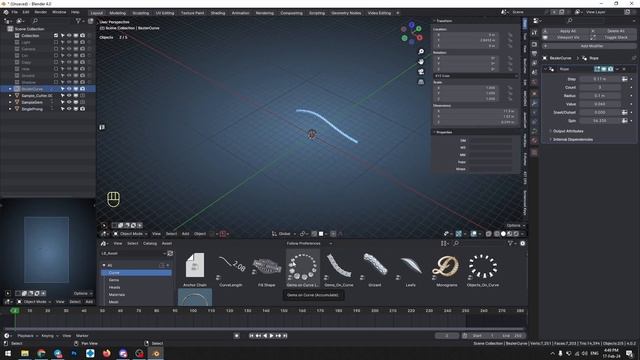
Task: Select the Anchor Chain asset thumbnail
Action: (195, 268)
